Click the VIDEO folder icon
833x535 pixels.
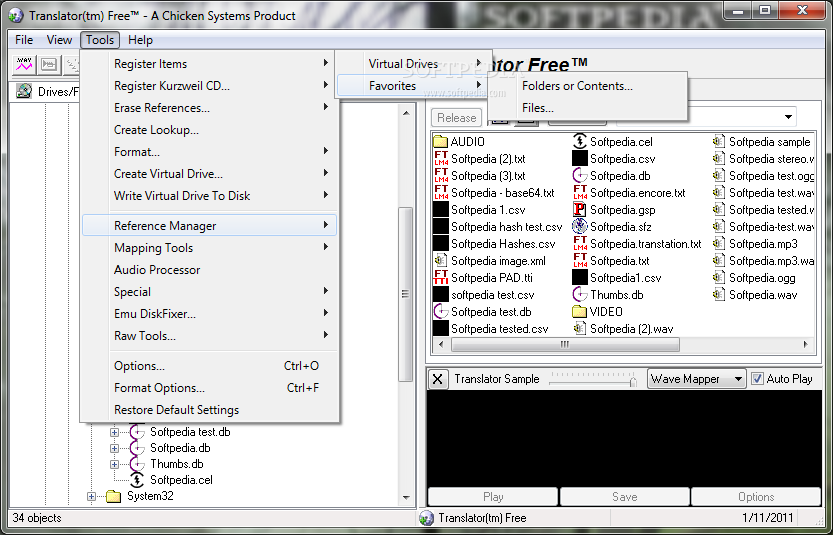click(580, 312)
